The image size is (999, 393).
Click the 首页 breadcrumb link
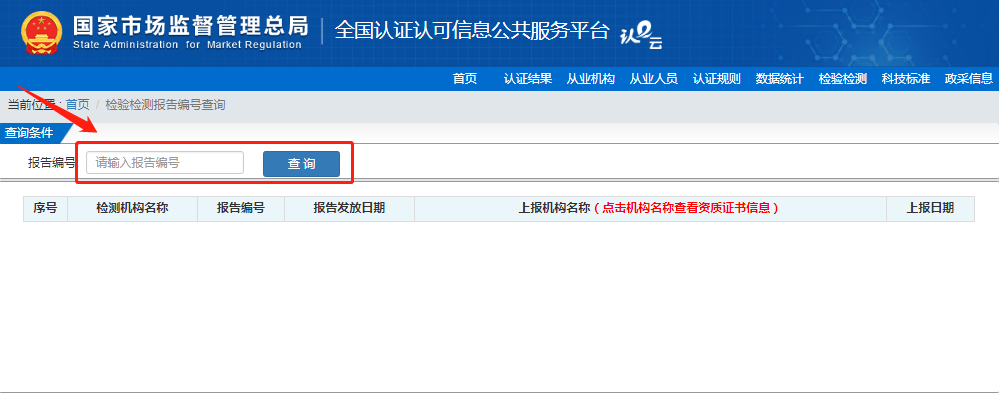[78, 104]
